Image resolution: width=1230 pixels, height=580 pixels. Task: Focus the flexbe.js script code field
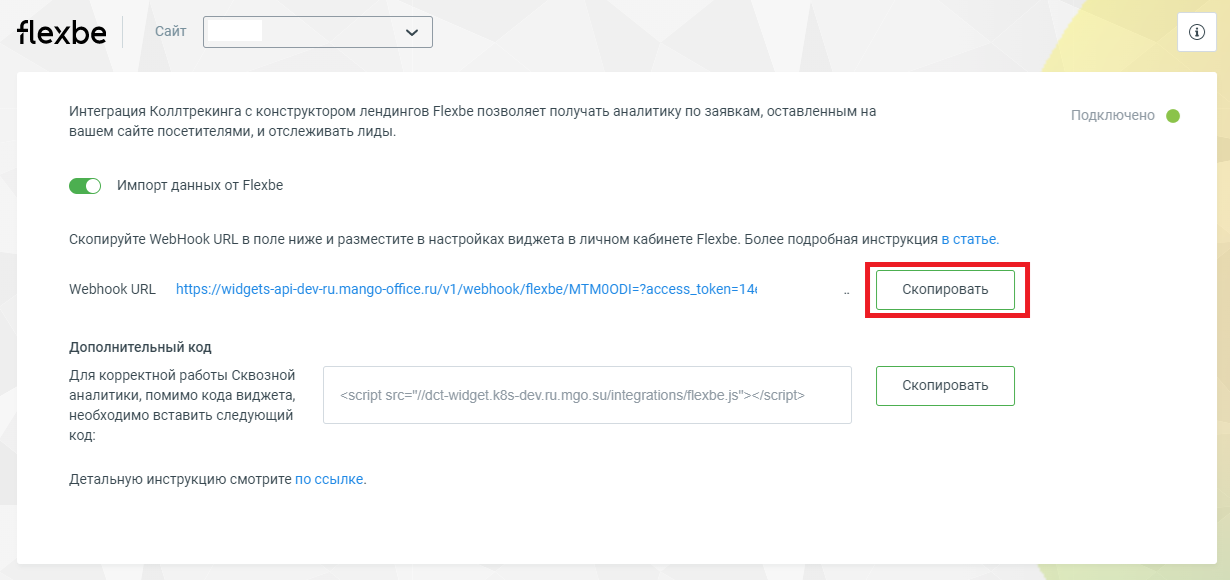coord(587,395)
